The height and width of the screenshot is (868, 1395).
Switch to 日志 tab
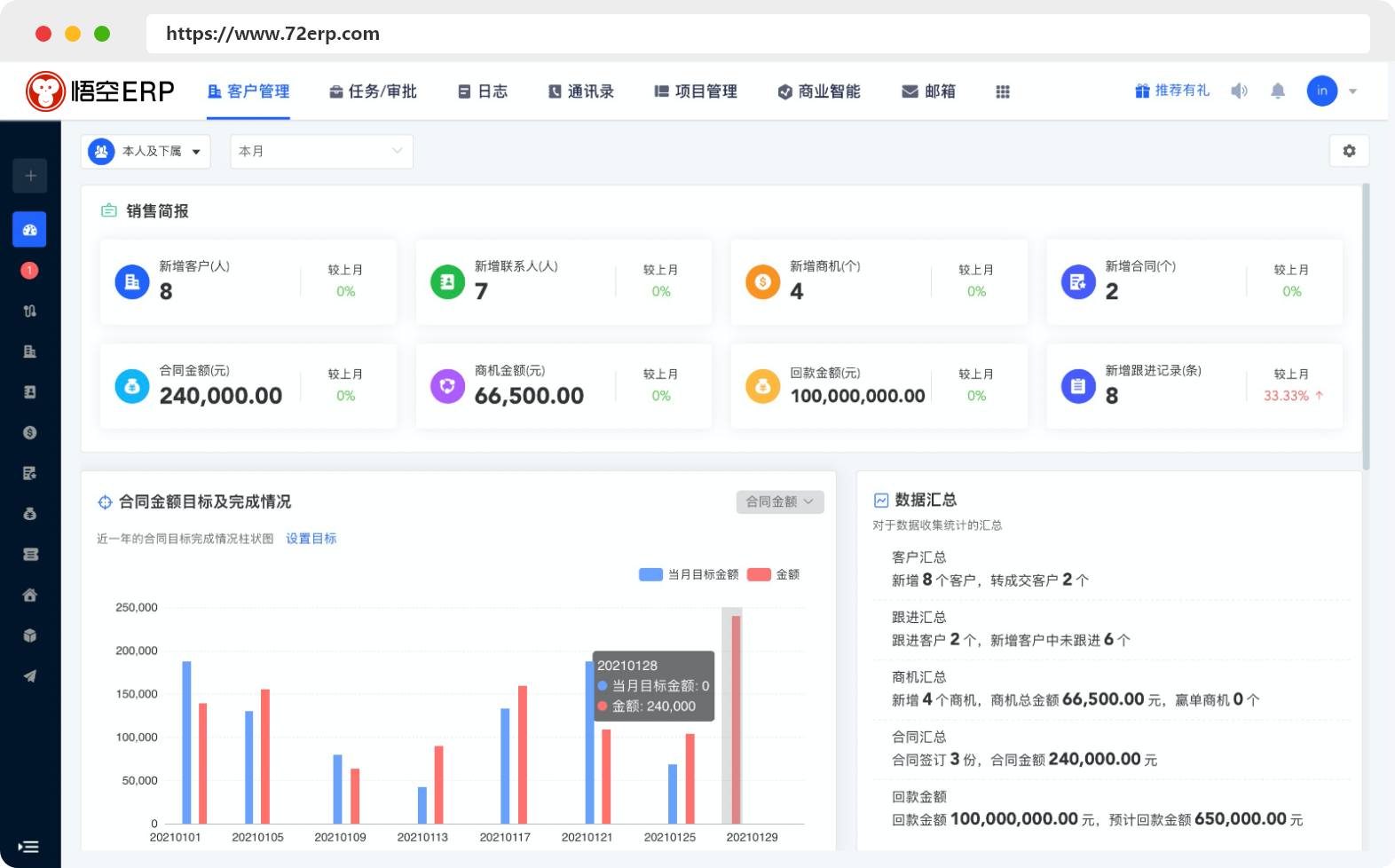(x=483, y=91)
